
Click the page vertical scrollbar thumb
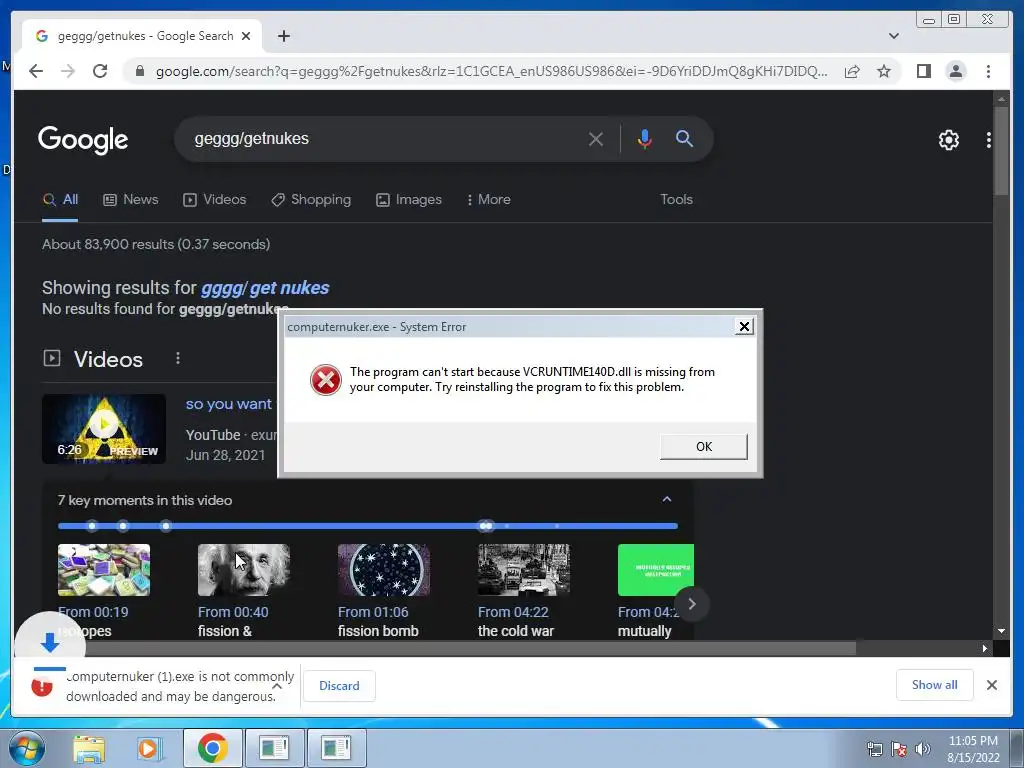pyautogui.click(x=1001, y=150)
